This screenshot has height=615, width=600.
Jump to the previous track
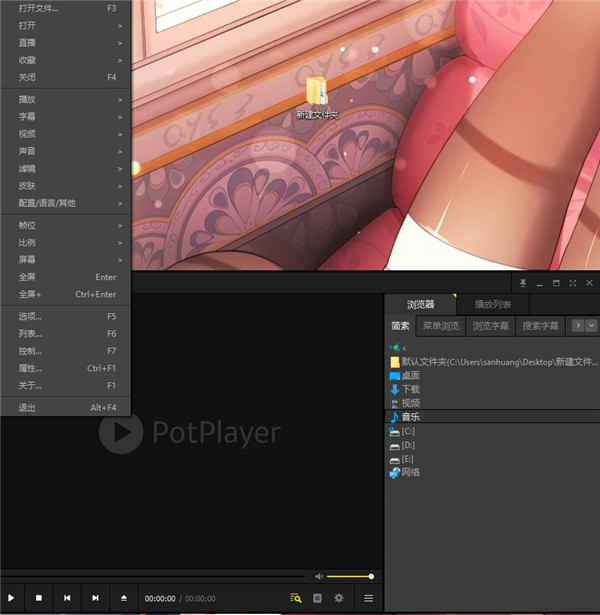tap(67, 598)
